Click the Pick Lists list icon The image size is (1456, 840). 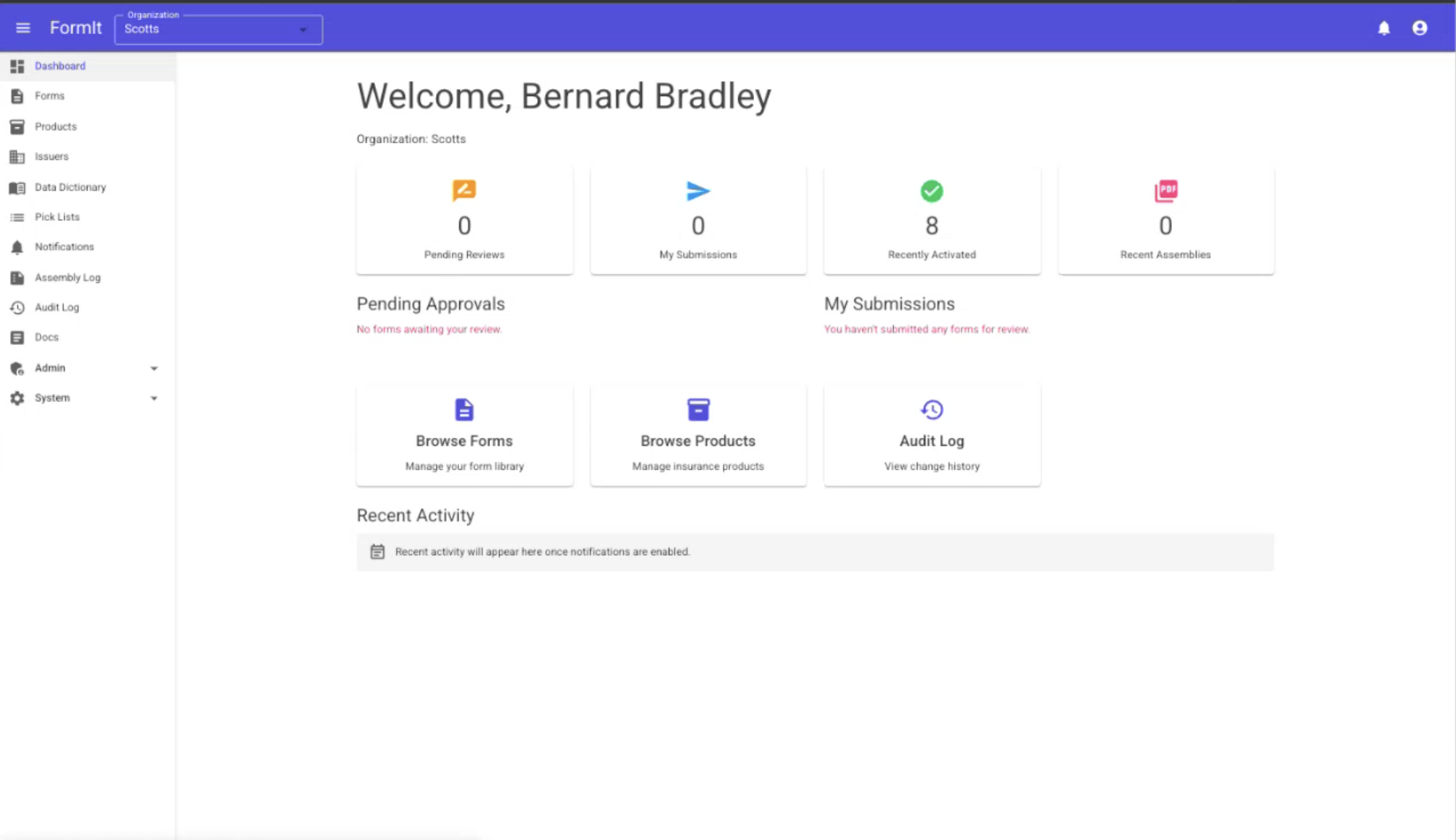click(x=17, y=217)
